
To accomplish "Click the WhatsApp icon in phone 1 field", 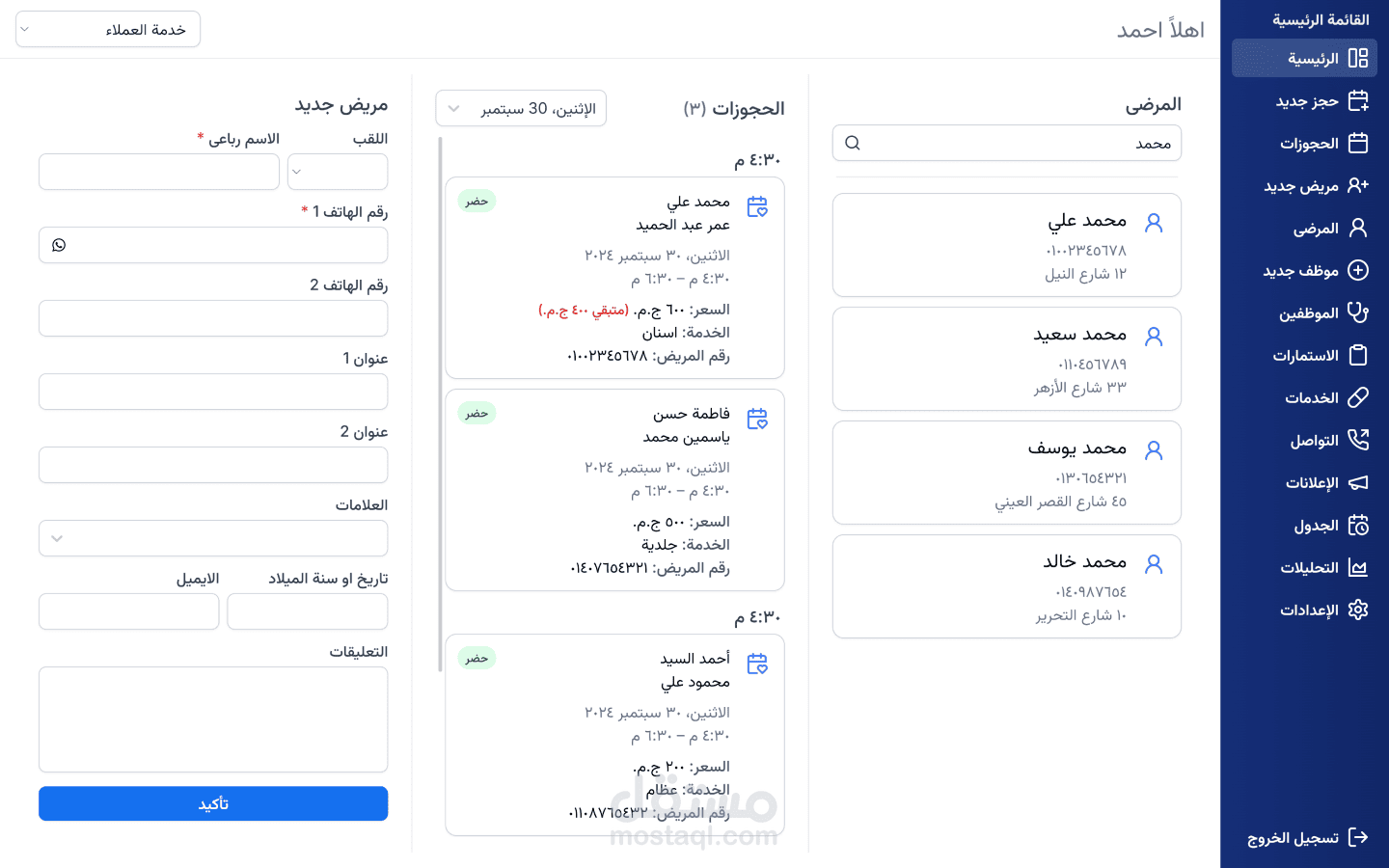I will [x=59, y=245].
